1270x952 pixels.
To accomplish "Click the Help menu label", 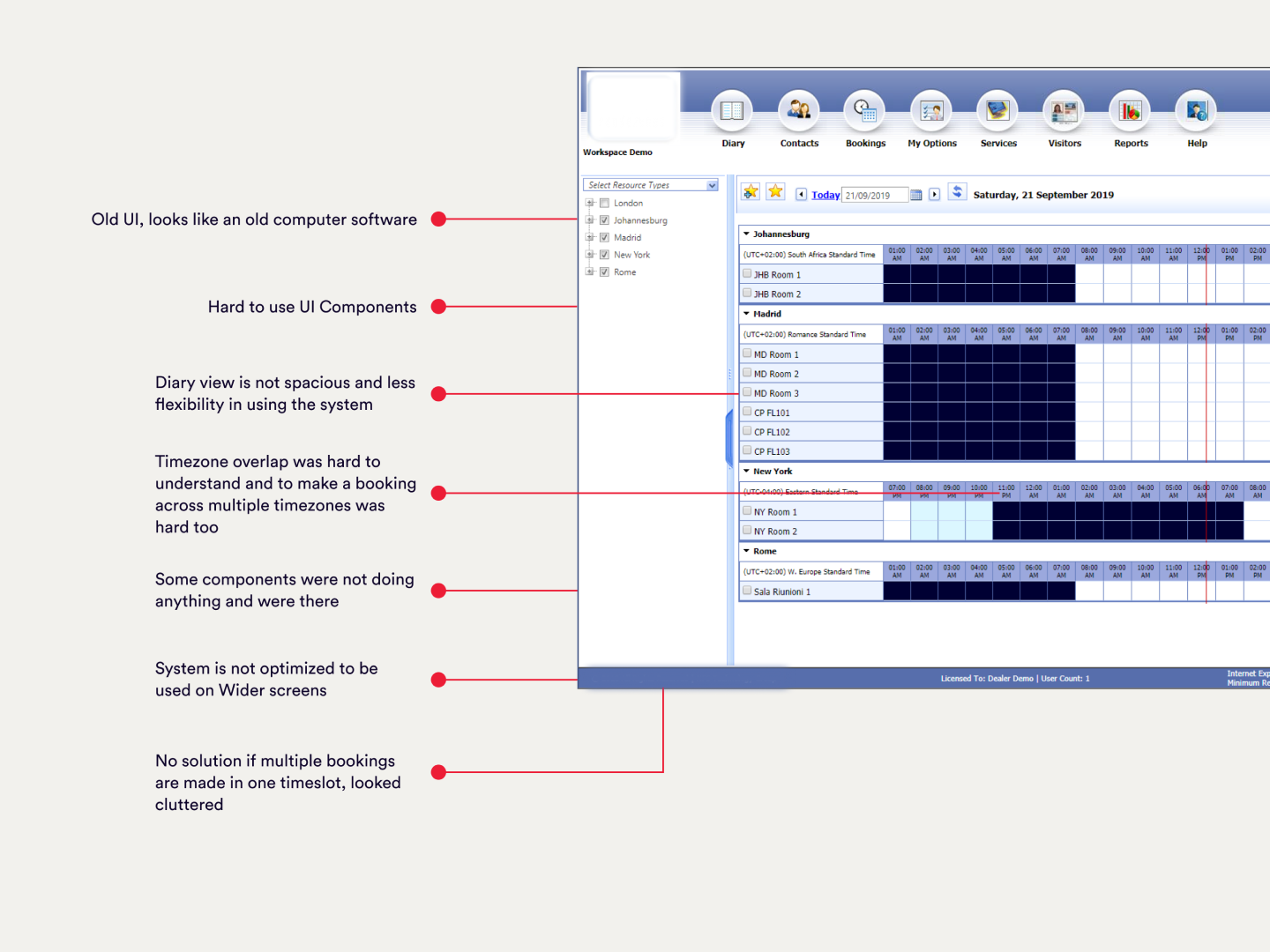I will [1197, 143].
